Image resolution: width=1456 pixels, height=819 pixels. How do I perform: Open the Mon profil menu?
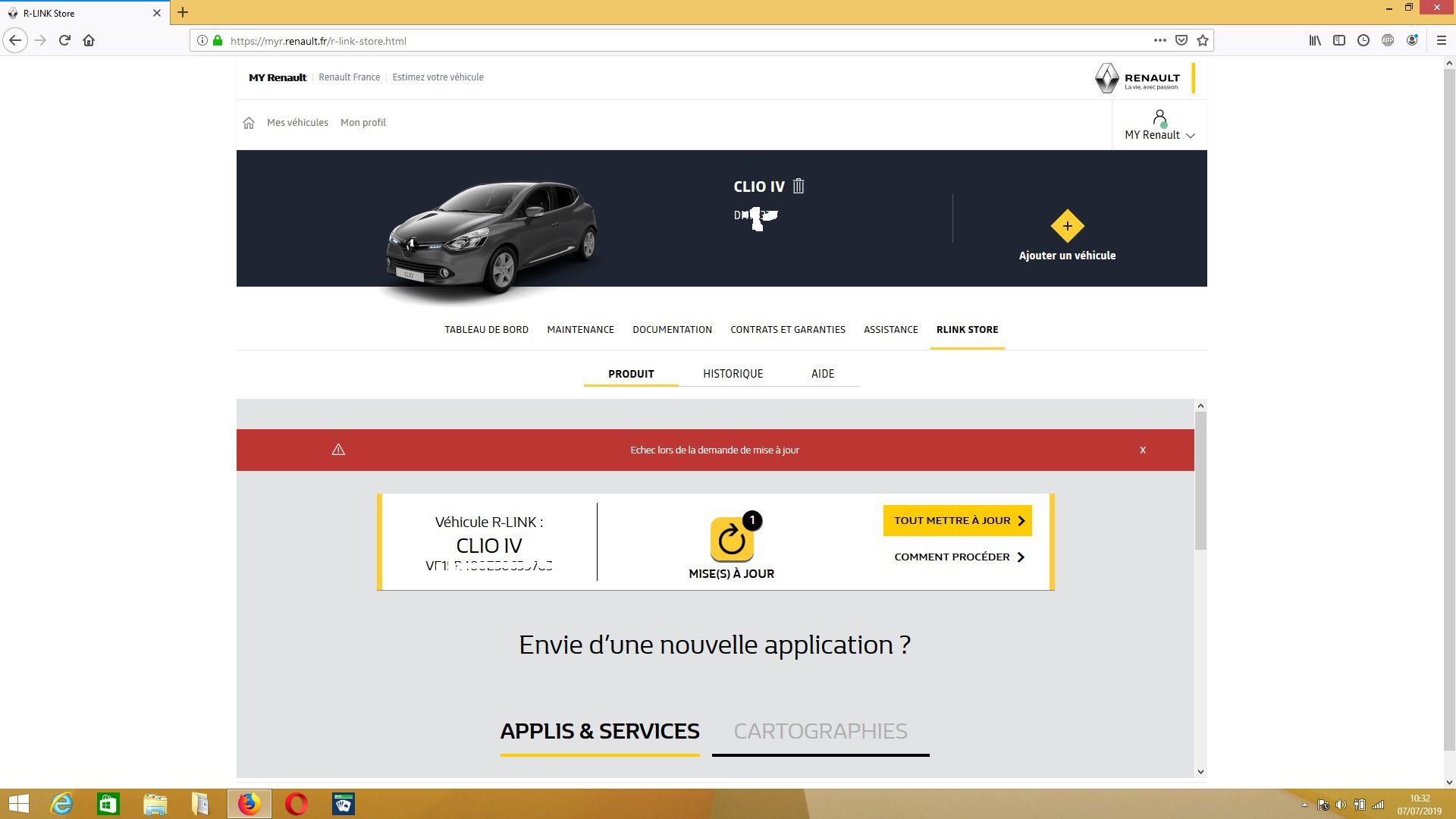coord(363,123)
